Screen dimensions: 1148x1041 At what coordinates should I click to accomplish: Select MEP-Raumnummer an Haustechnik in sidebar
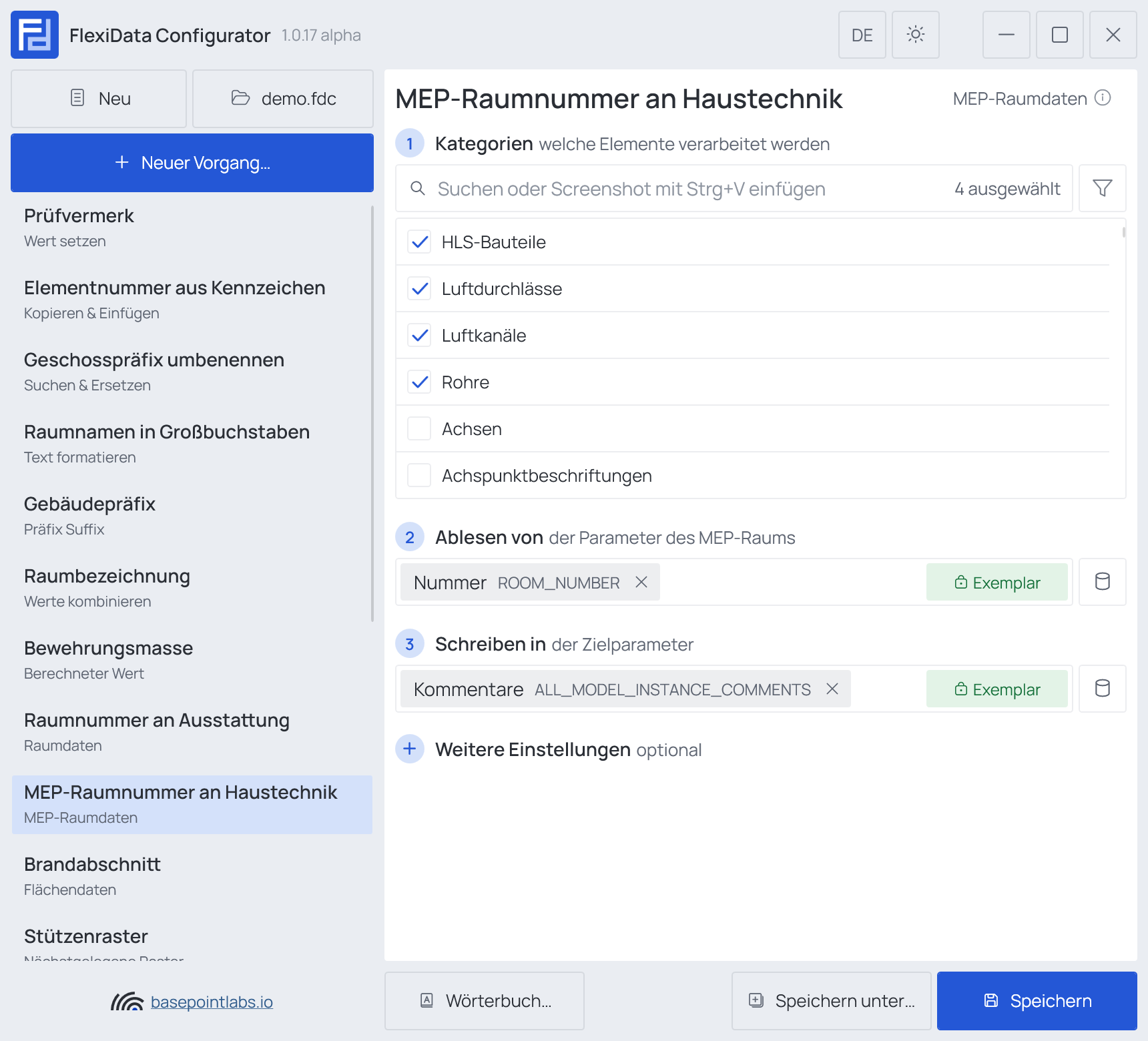(192, 804)
